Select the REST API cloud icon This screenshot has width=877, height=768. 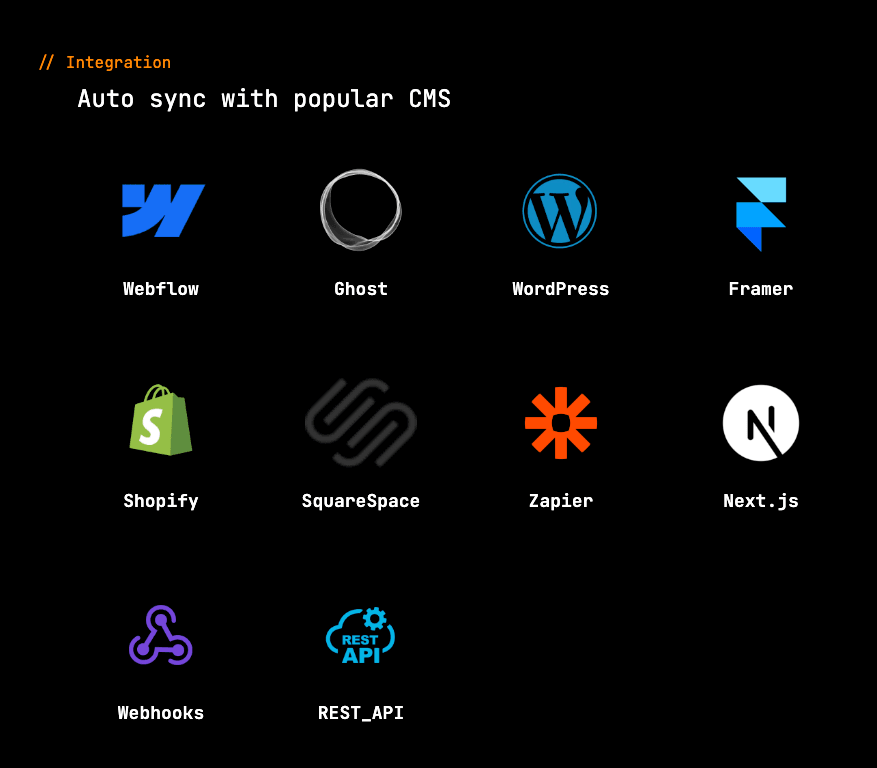pos(361,635)
